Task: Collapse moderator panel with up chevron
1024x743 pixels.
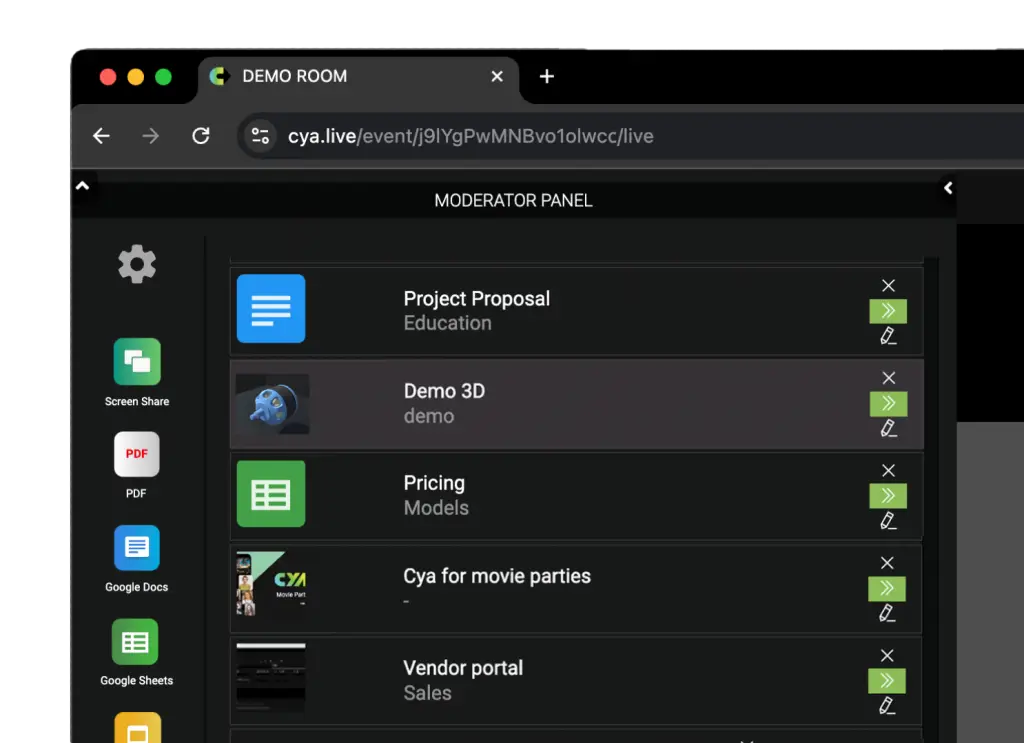Action: tap(82, 186)
